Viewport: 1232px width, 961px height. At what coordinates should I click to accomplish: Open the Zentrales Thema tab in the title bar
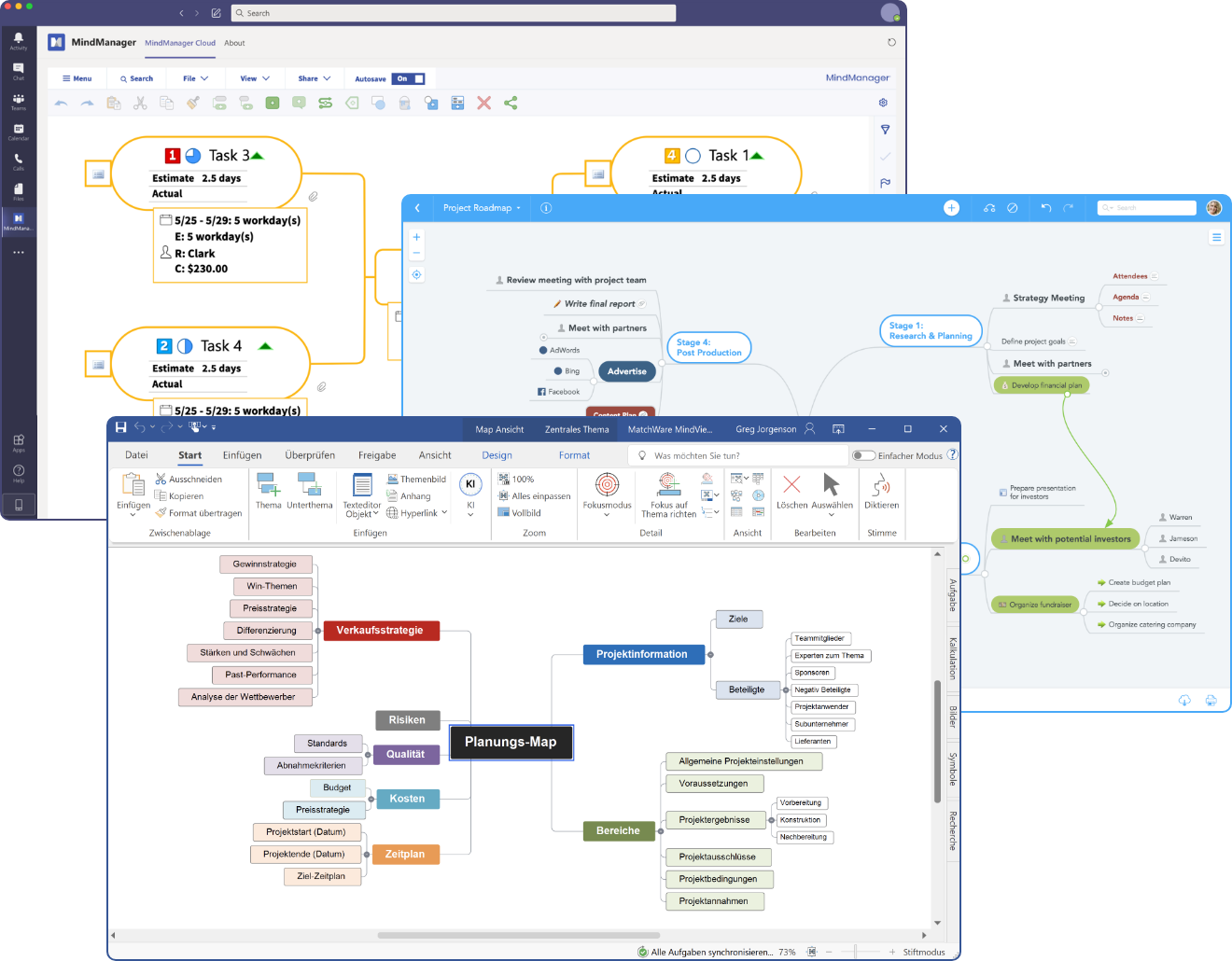click(577, 429)
